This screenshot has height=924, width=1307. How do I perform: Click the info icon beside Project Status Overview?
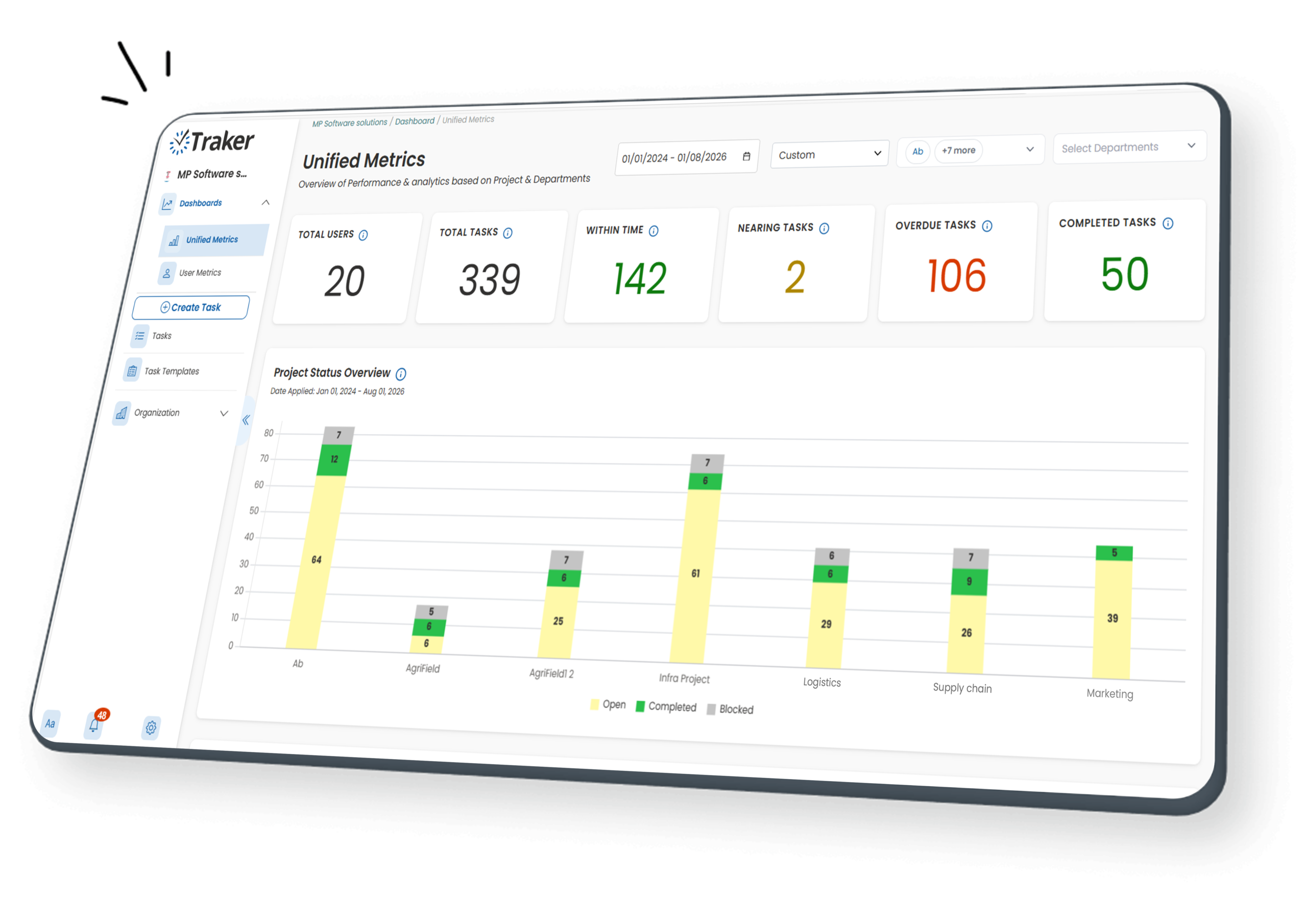coord(401,374)
